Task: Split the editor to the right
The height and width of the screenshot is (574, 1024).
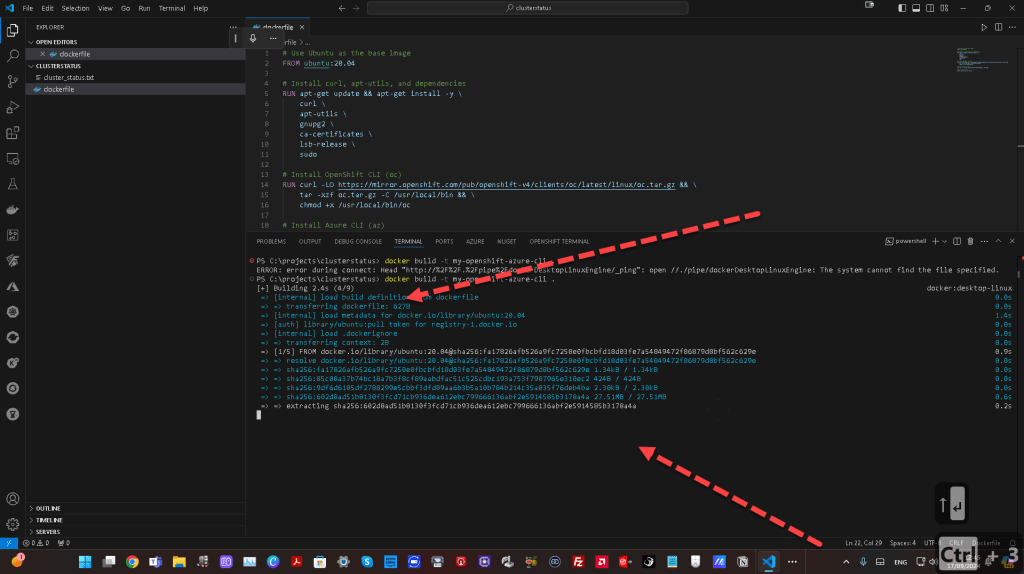Action: [x=999, y=27]
